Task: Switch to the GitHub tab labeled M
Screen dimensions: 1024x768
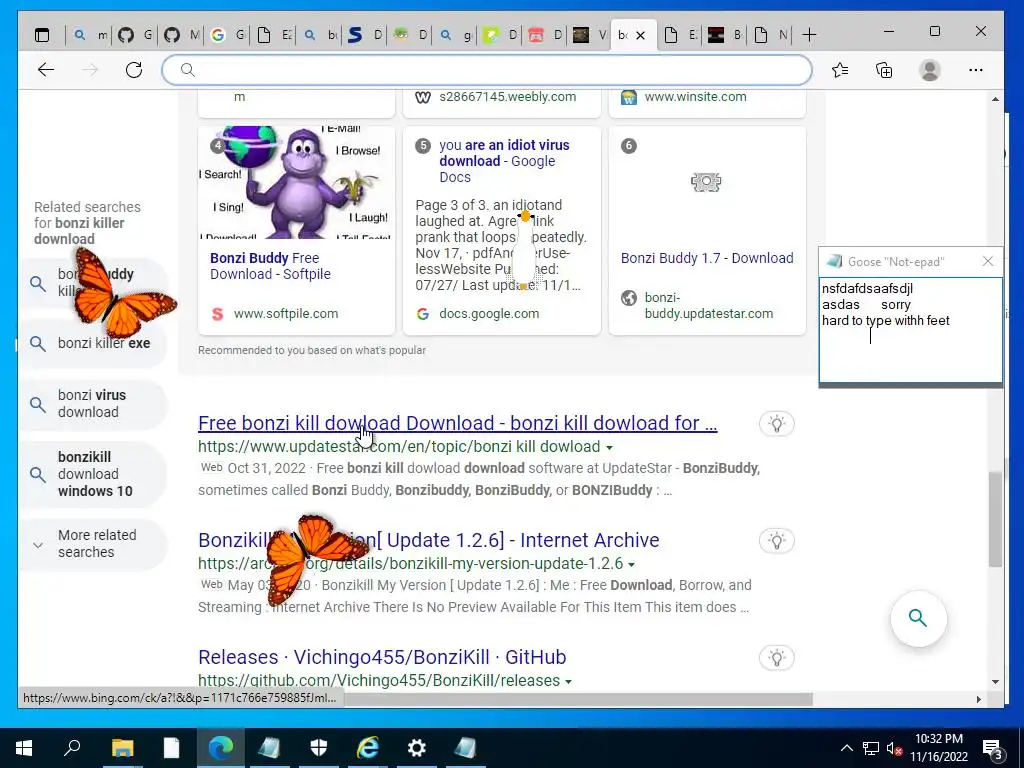Action: click(182, 35)
